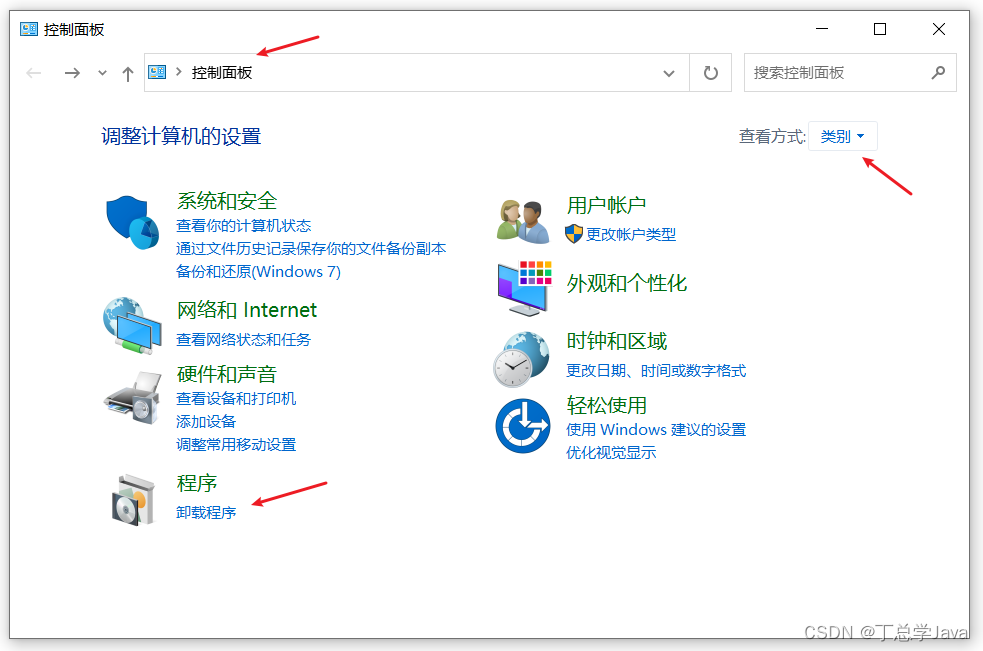The width and height of the screenshot is (983, 651).
Task: Expand the breadcrumb chevron before 控制面板
Action: tap(179, 72)
